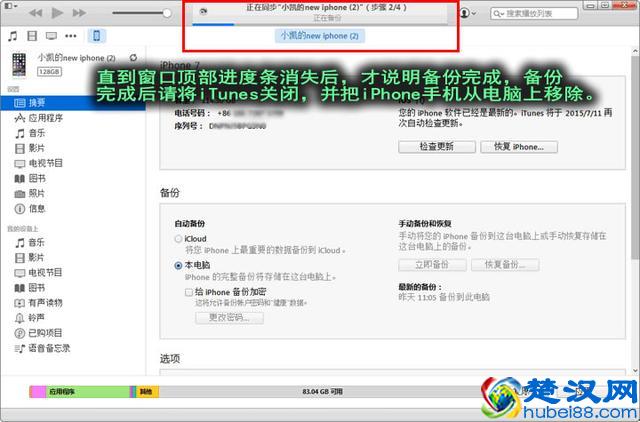The width and height of the screenshot is (640, 422).
Task: Open the iTunes window menu dropdown at top-left
Action: pos(10,6)
